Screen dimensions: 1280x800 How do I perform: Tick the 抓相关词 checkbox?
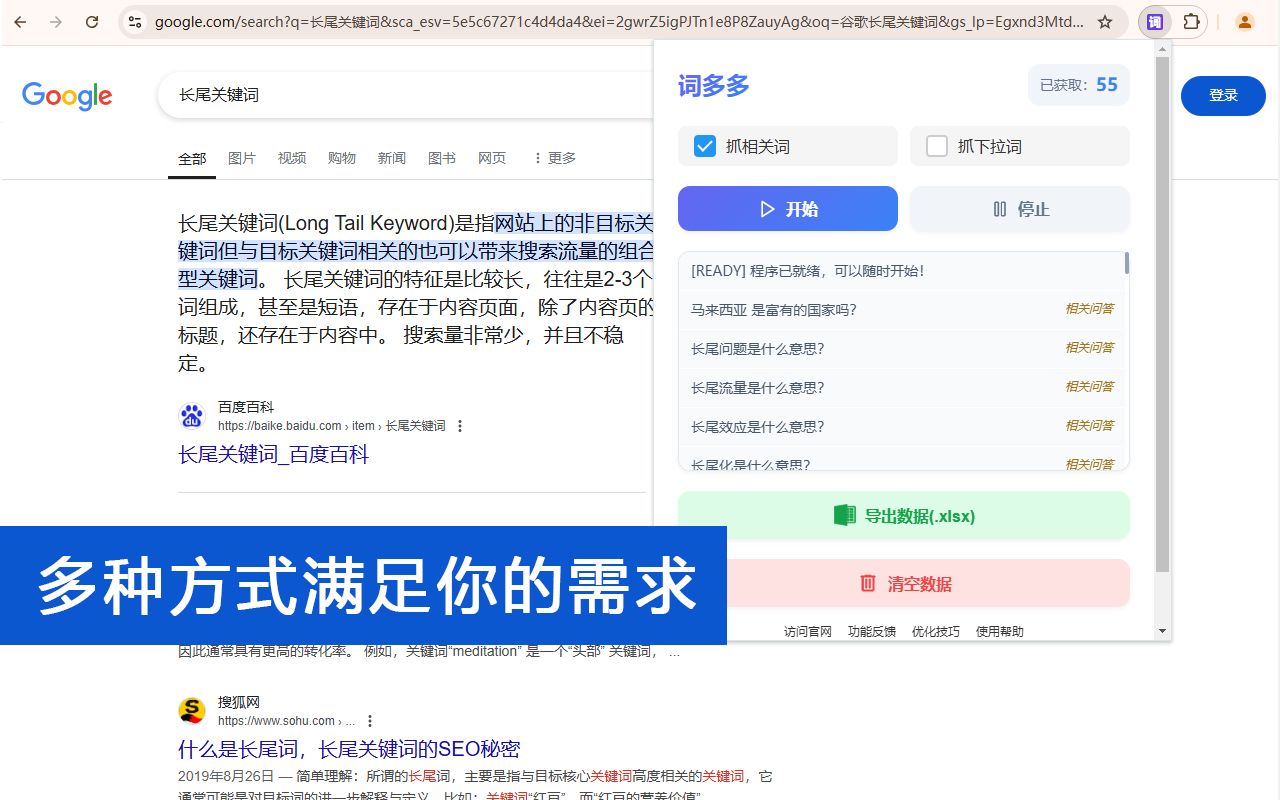pyautogui.click(x=705, y=146)
